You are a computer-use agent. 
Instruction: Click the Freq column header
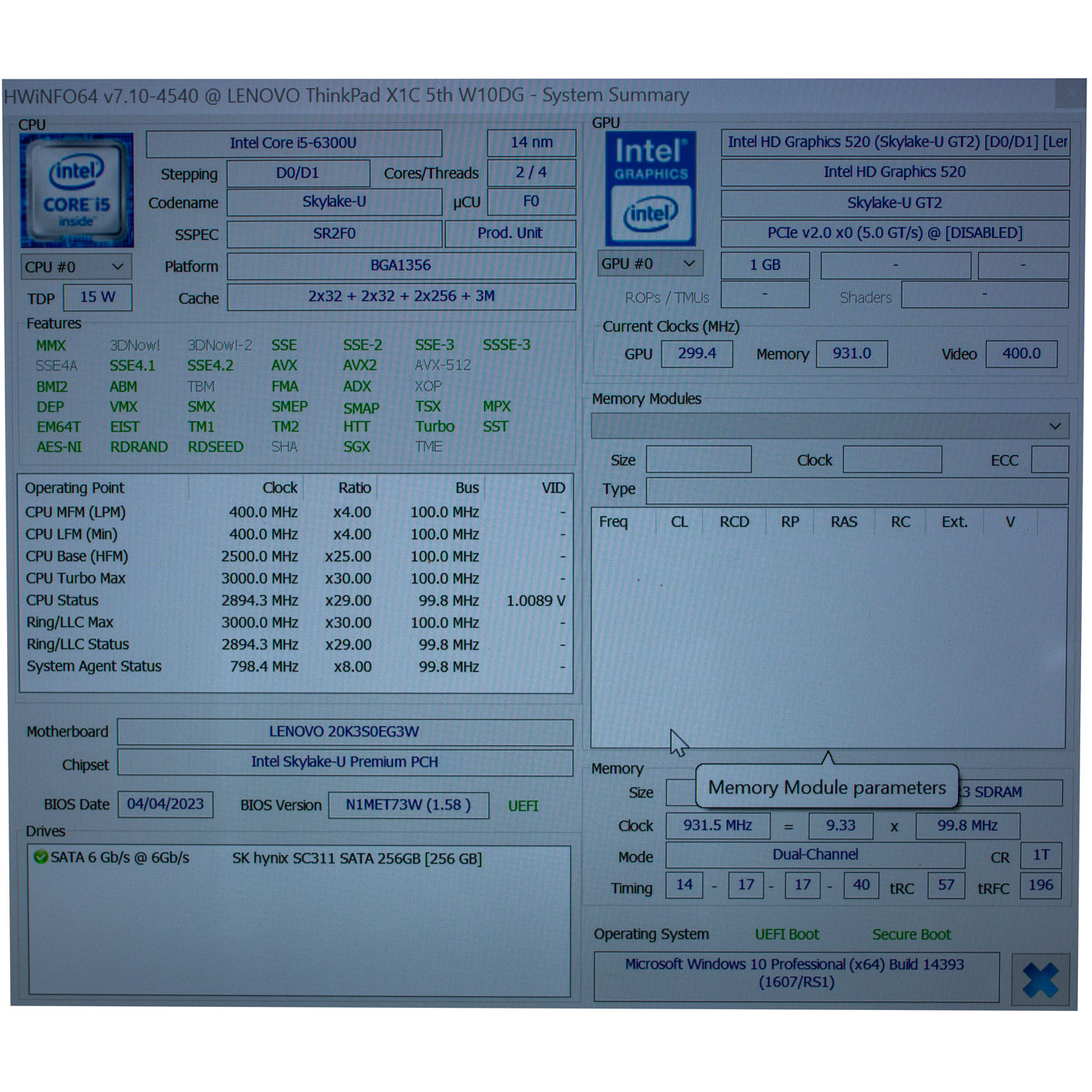613,522
